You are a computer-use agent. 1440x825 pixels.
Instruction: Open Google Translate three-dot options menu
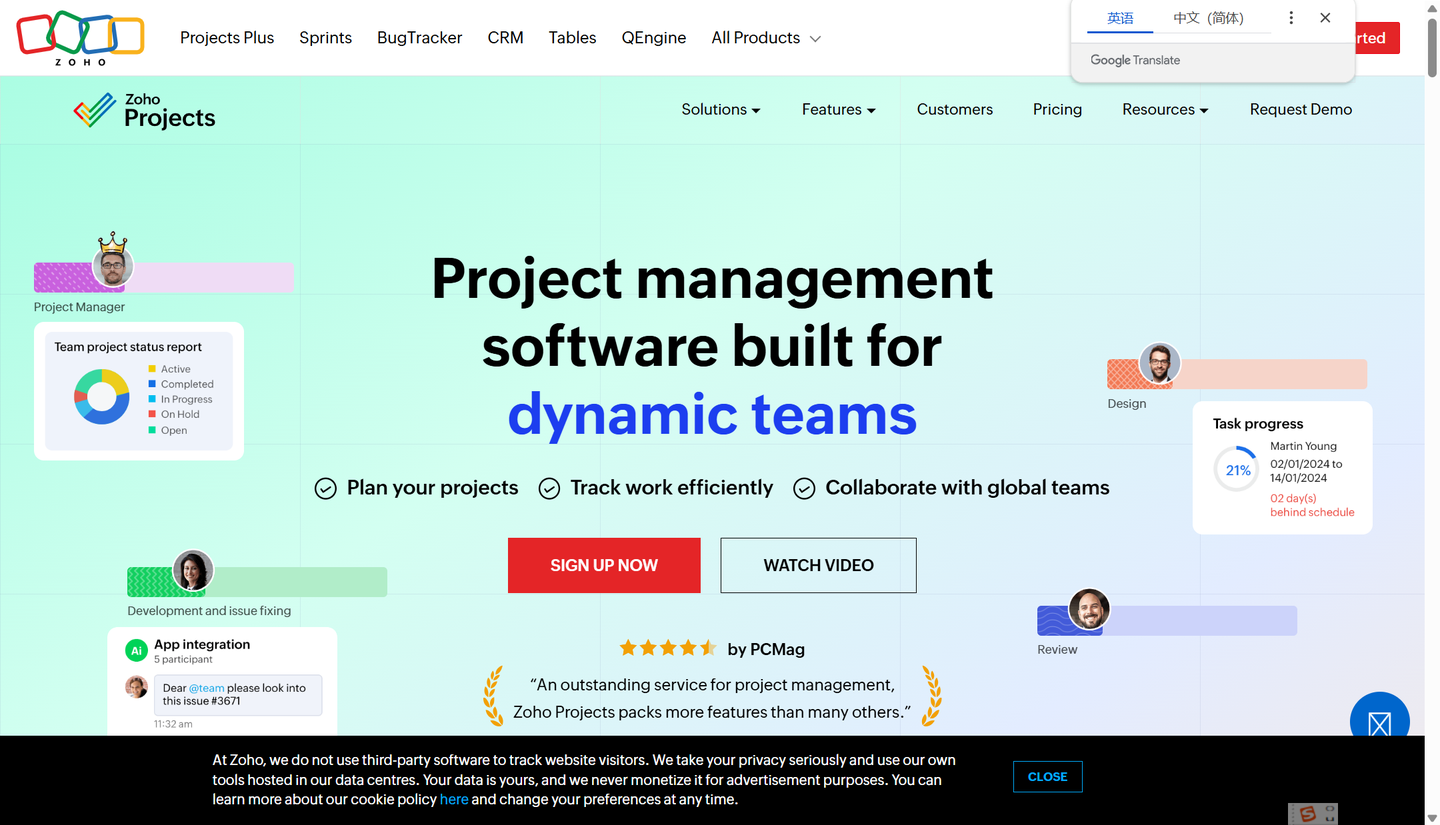pyautogui.click(x=1291, y=17)
